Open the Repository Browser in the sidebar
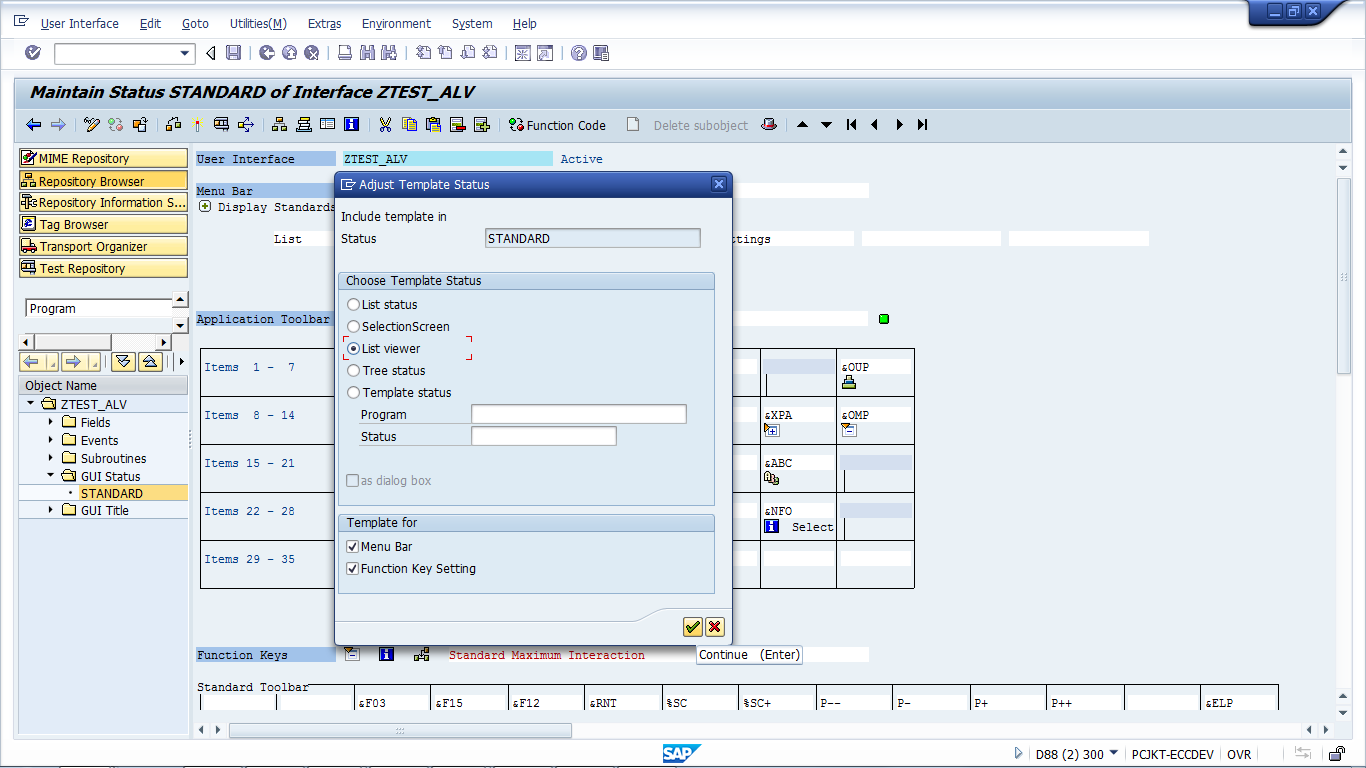The width and height of the screenshot is (1366, 768). point(103,180)
